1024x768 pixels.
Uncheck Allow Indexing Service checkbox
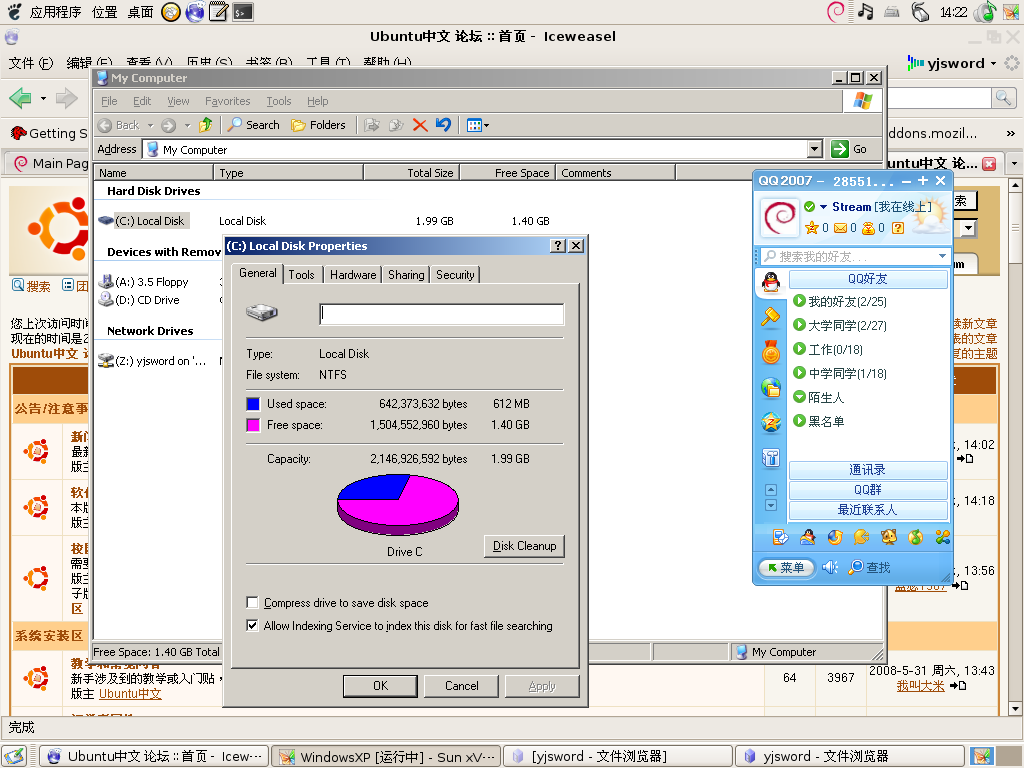click(x=252, y=625)
